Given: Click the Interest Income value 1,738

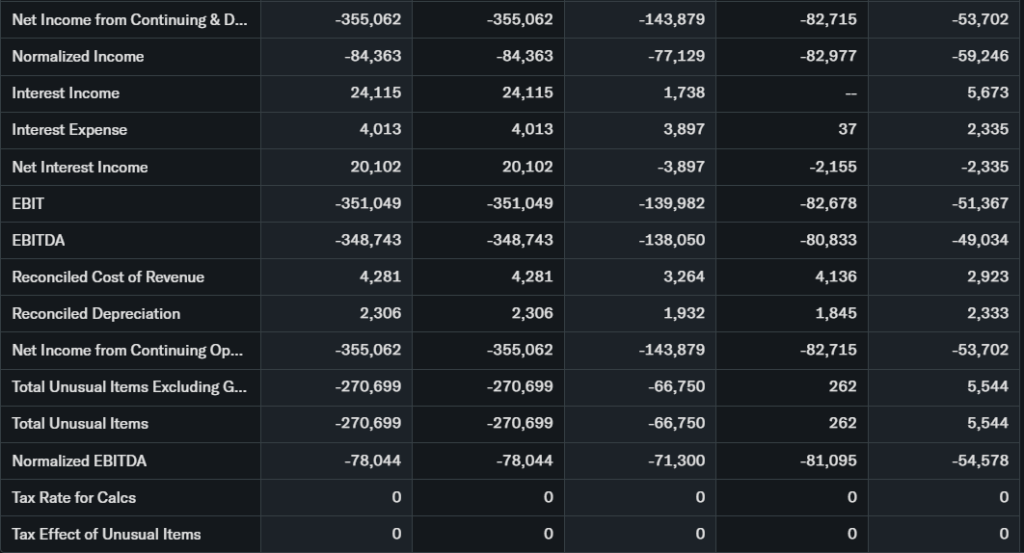Looking at the screenshot, I should [684, 93].
